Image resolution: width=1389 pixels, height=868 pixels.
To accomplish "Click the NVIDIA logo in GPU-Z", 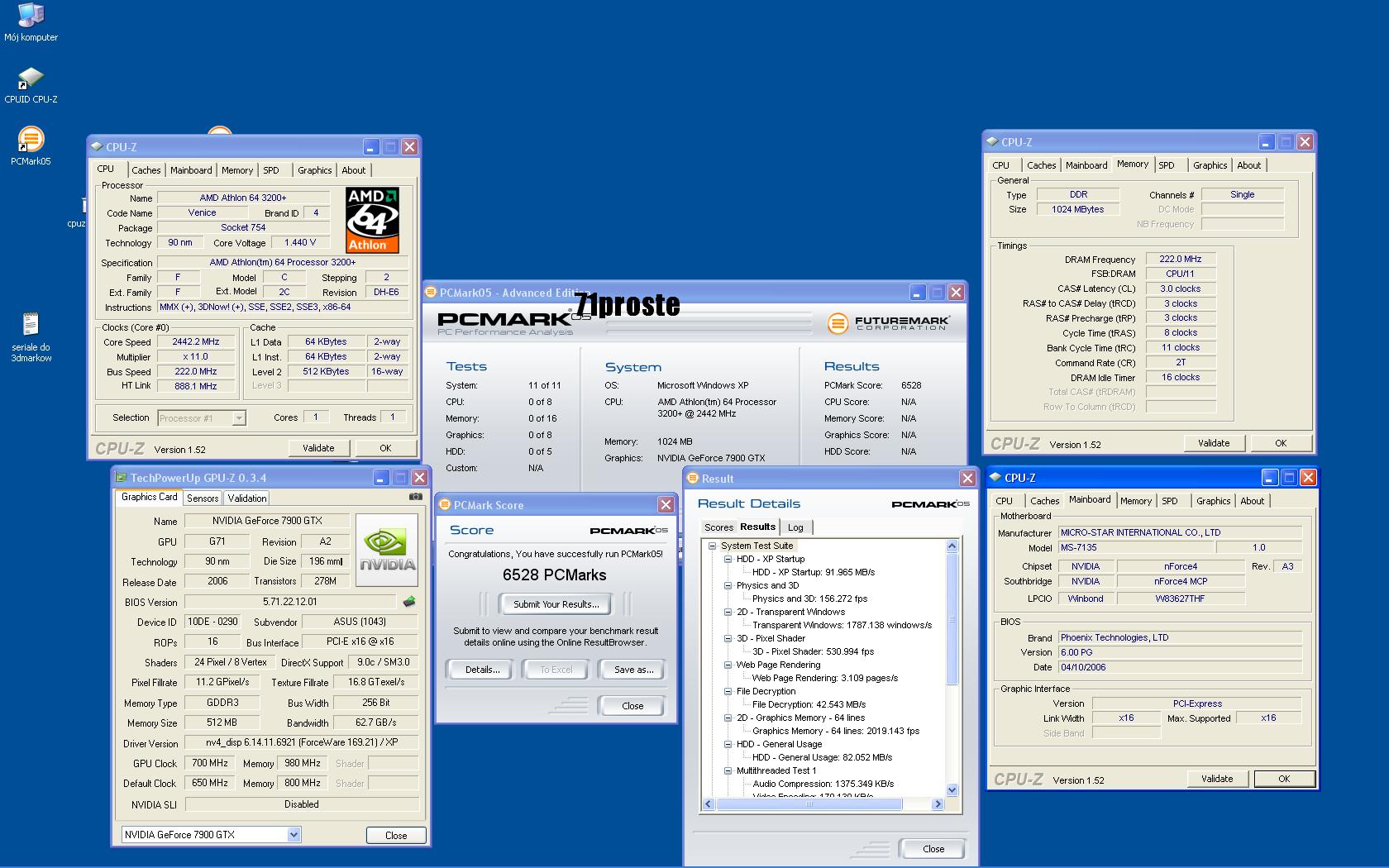I will (386, 550).
